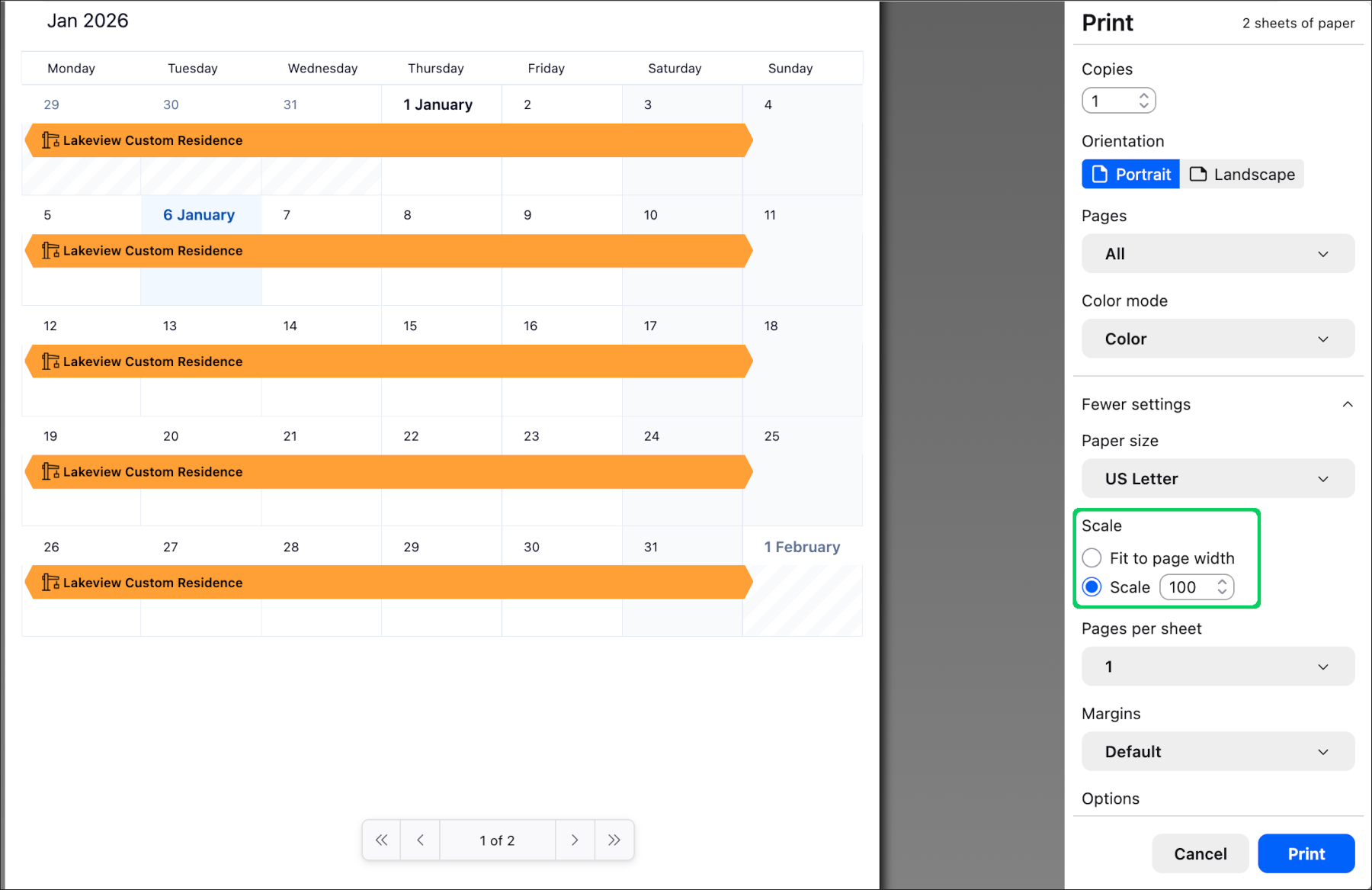Select the Scale radio button
Screen dimensions: 1372x890
click(1092, 587)
